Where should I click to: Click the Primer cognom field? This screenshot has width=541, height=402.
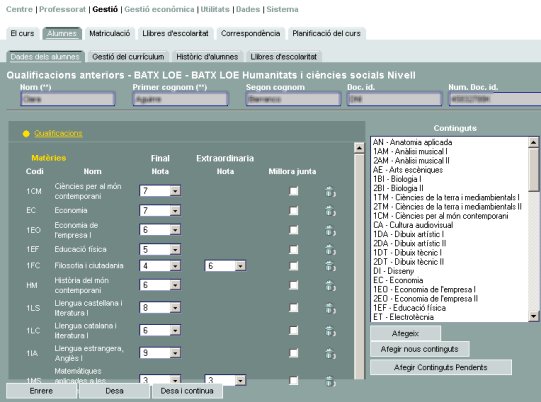click(x=180, y=99)
